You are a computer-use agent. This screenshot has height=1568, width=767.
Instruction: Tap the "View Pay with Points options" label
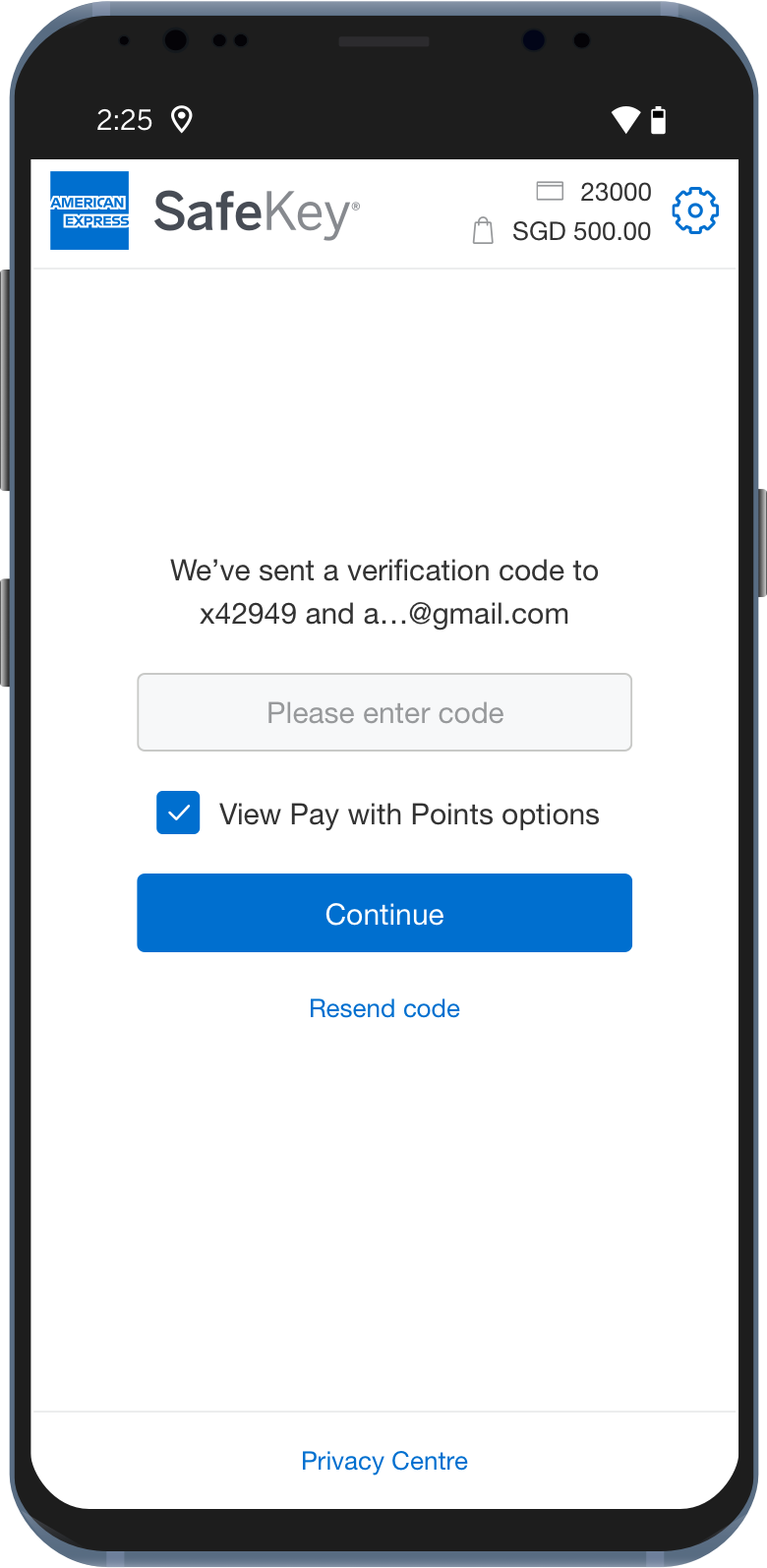pyautogui.click(x=409, y=814)
